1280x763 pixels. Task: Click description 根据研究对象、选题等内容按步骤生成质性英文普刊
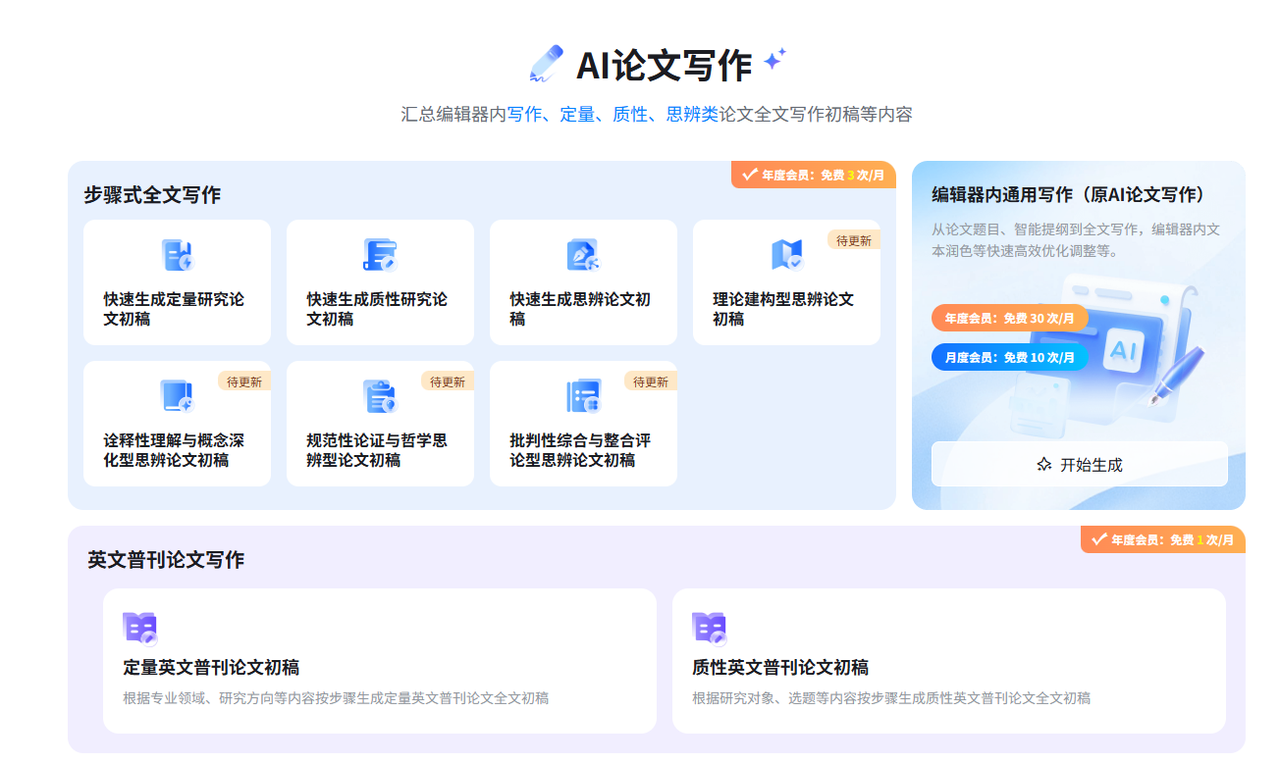(890, 698)
